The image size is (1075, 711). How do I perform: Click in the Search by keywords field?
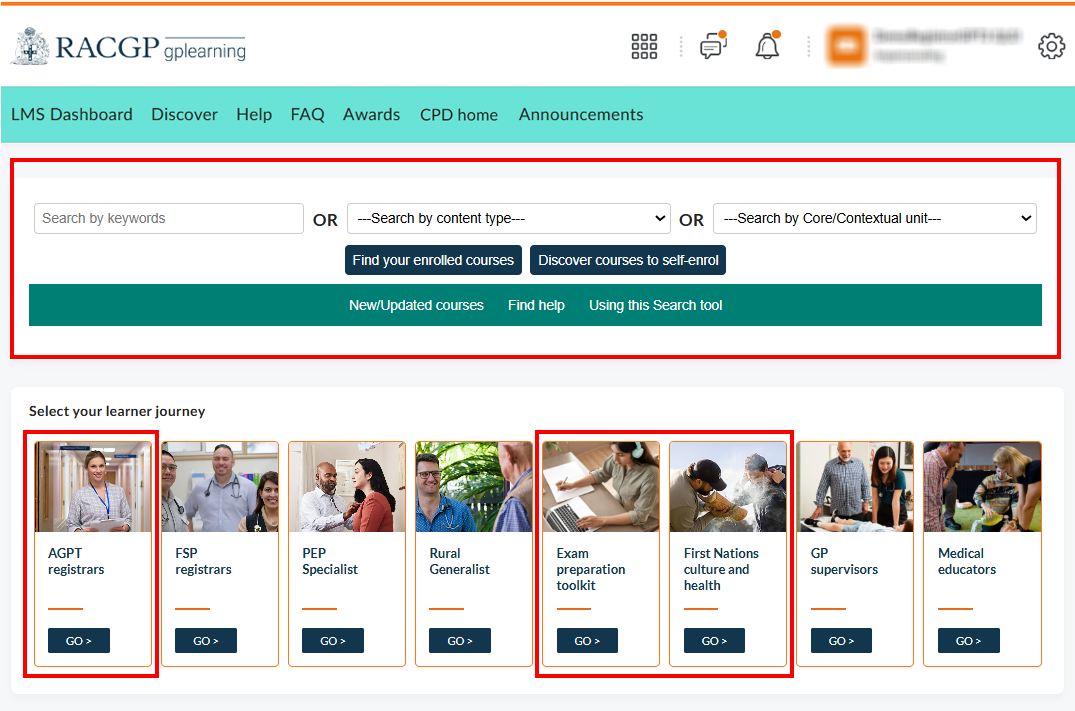(x=168, y=219)
